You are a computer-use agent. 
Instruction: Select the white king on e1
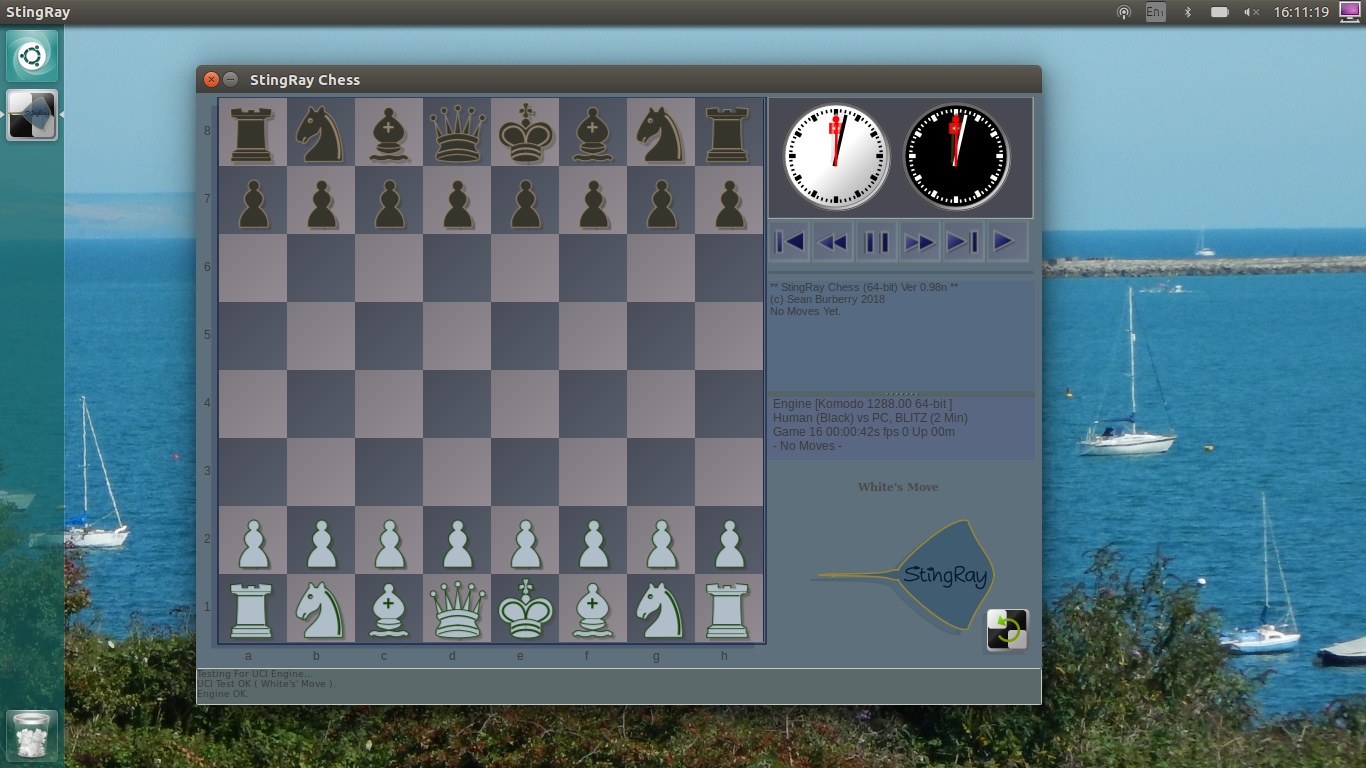pos(525,608)
